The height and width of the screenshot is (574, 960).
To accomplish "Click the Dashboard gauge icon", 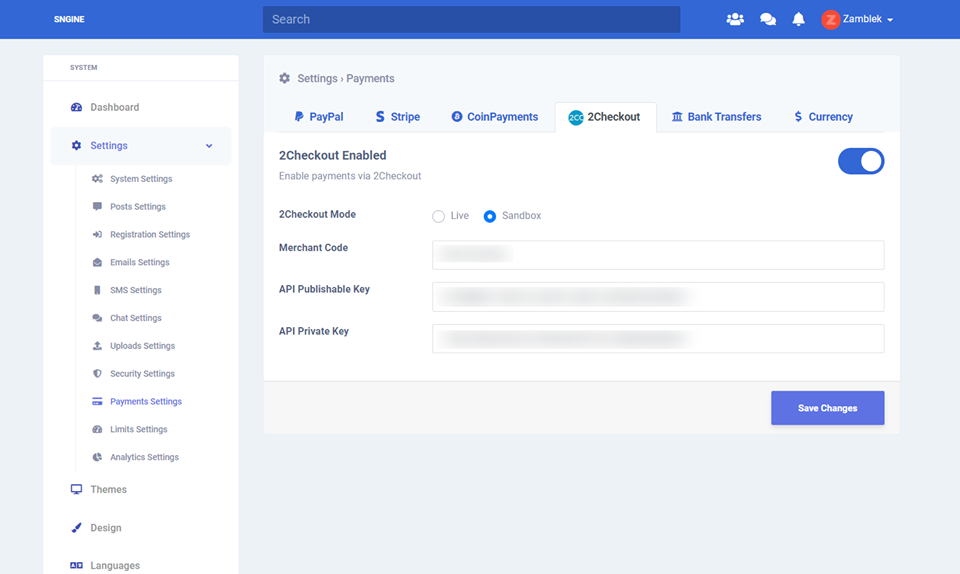I will click(77, 107).
